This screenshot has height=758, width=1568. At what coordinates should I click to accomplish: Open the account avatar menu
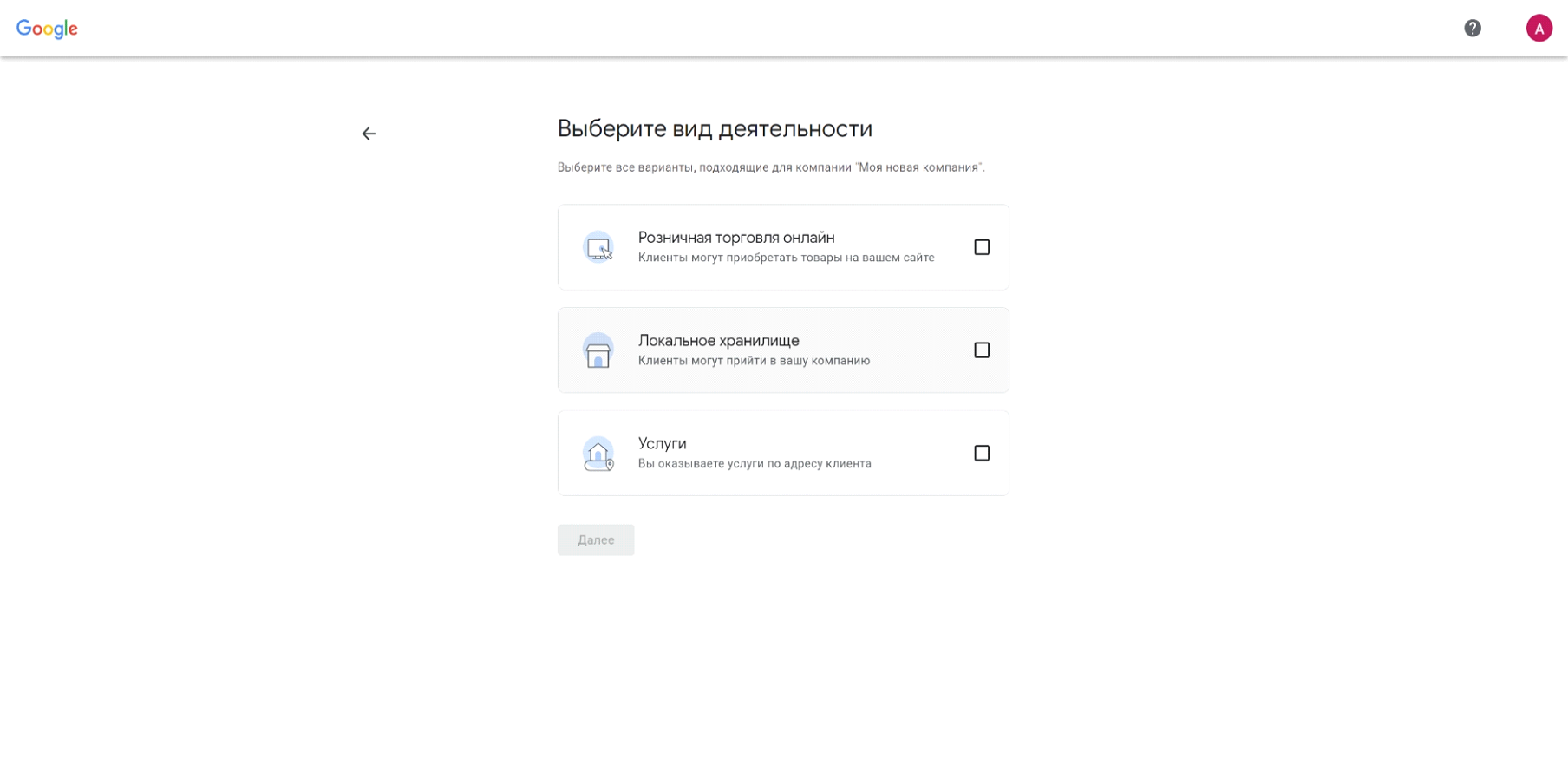pos(1539,29)
